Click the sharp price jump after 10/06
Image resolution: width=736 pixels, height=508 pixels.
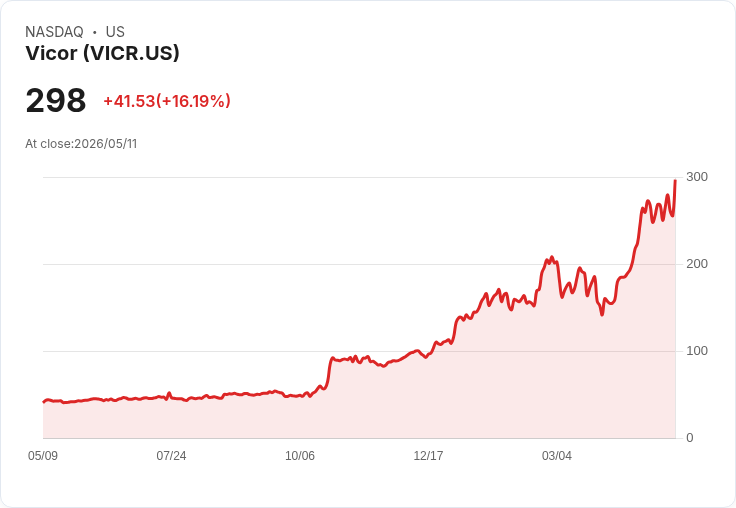329,371
